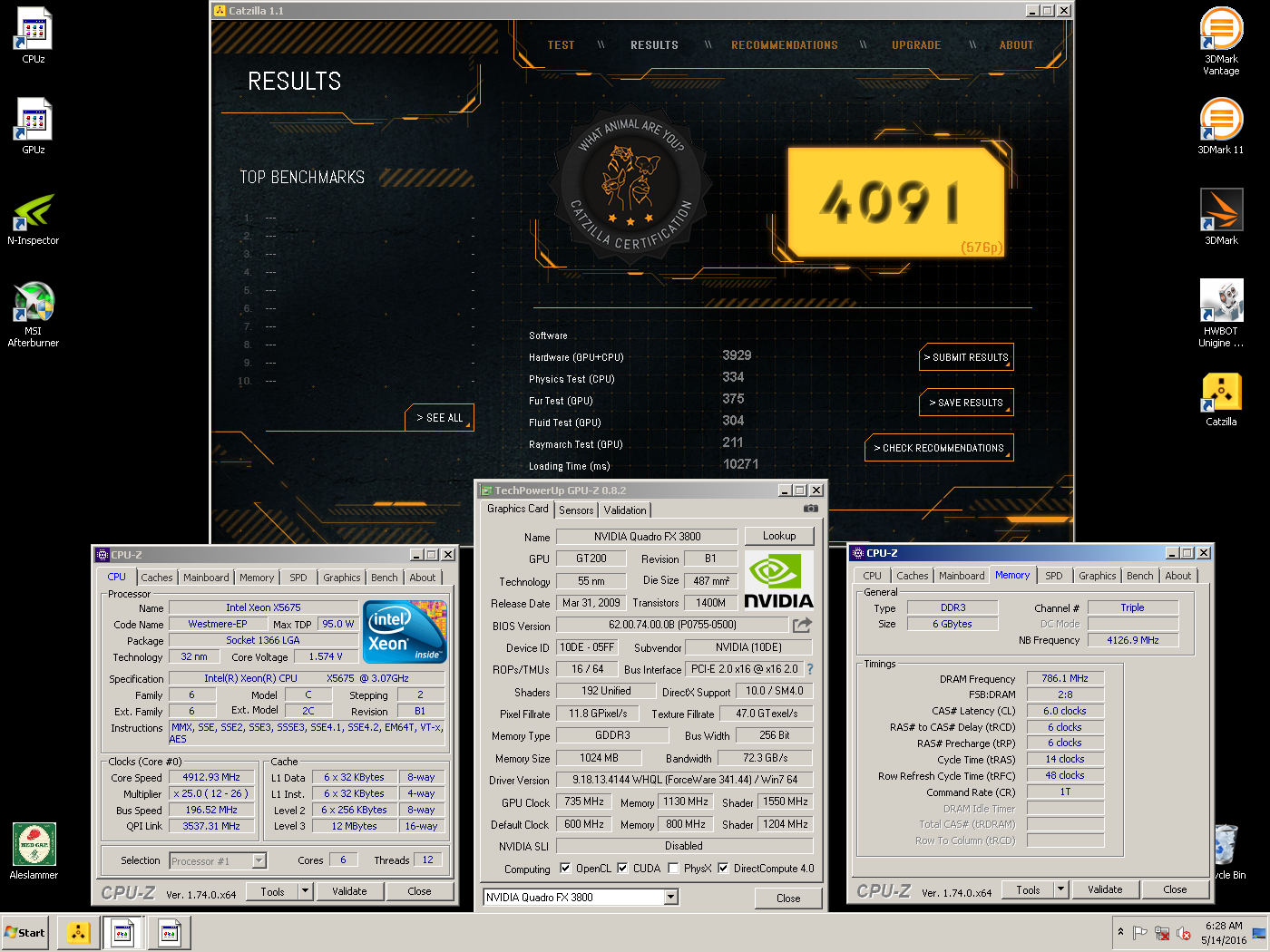Open HWBOT Unigine desktop shortcut
1270x952 pixels.
(1221, 313)
